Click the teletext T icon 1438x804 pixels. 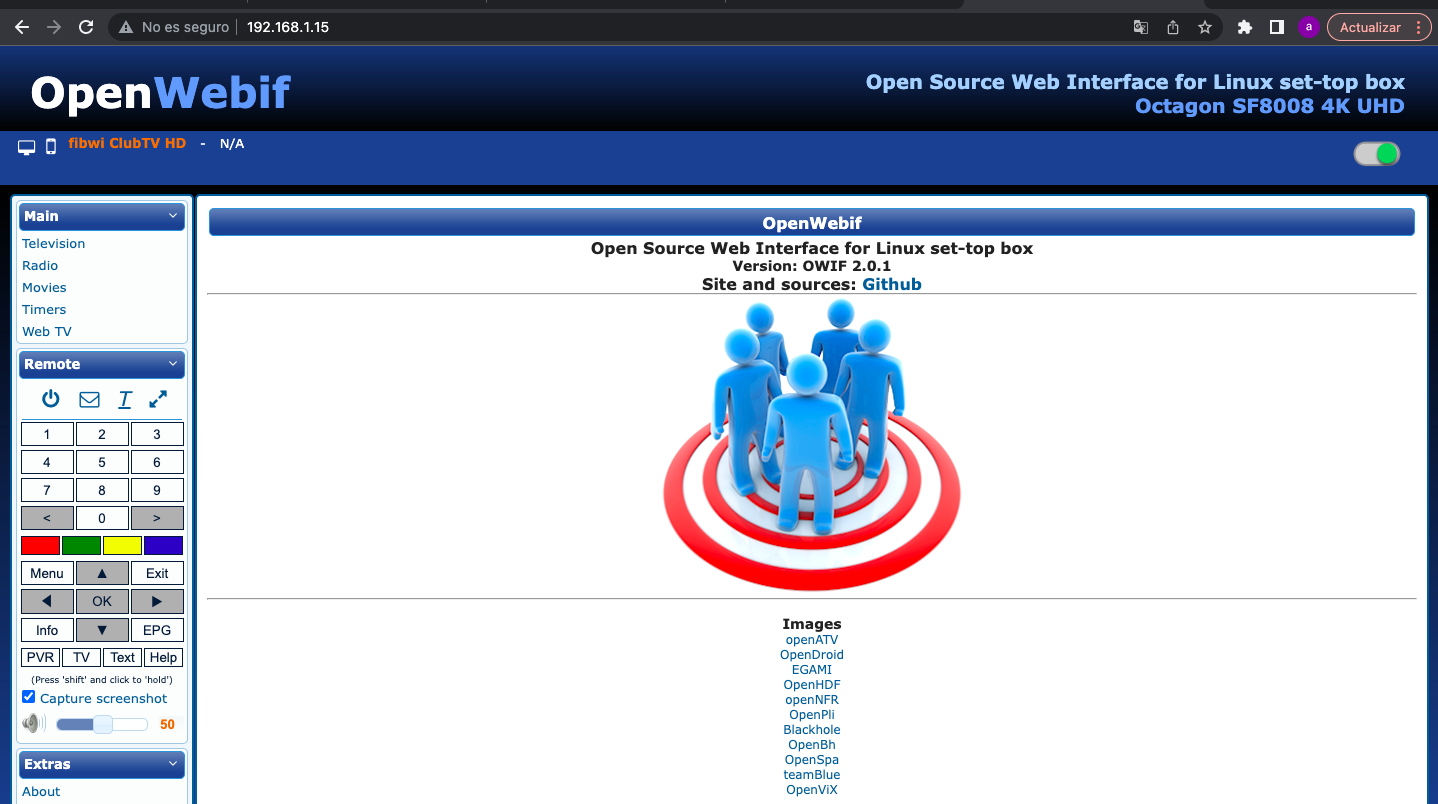(x=125, y=399)
